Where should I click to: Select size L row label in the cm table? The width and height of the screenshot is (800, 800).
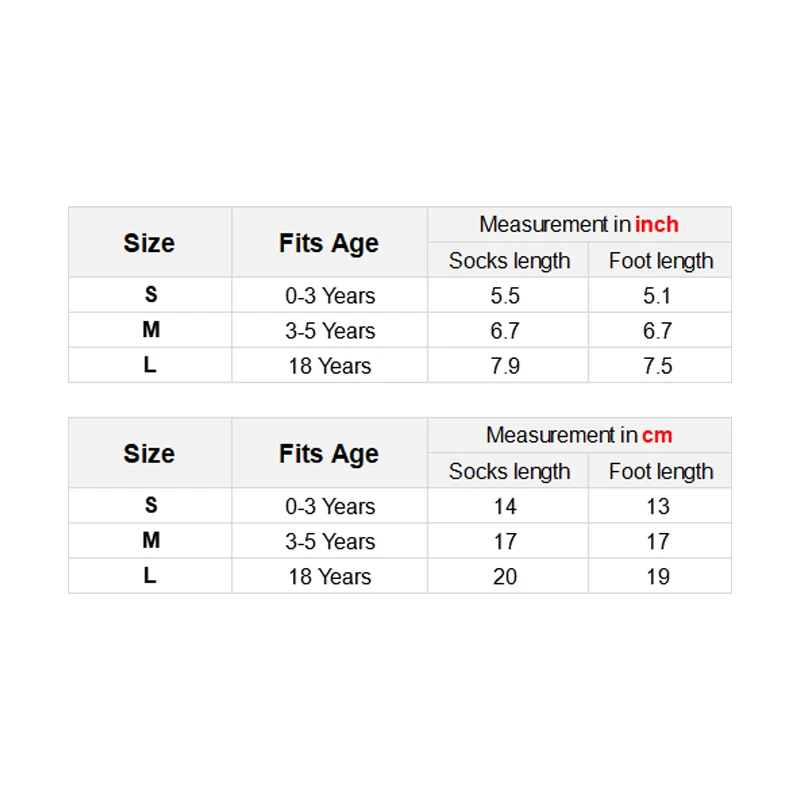(150, 576)
